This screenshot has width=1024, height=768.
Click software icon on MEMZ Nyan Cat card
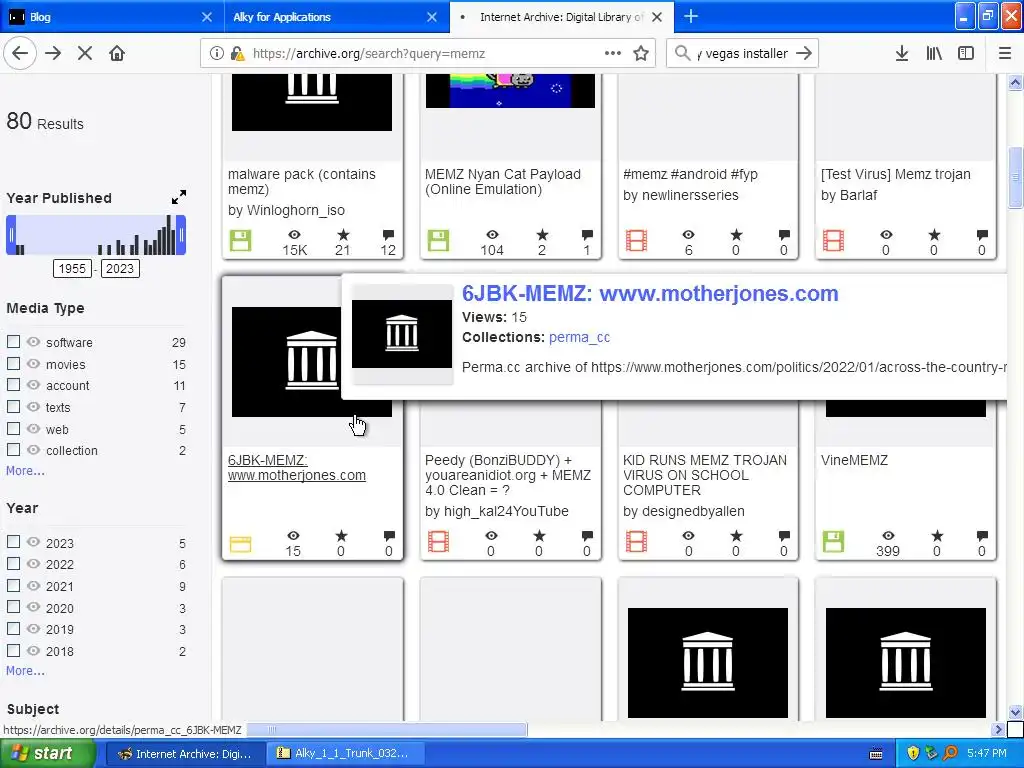point(438,240)
